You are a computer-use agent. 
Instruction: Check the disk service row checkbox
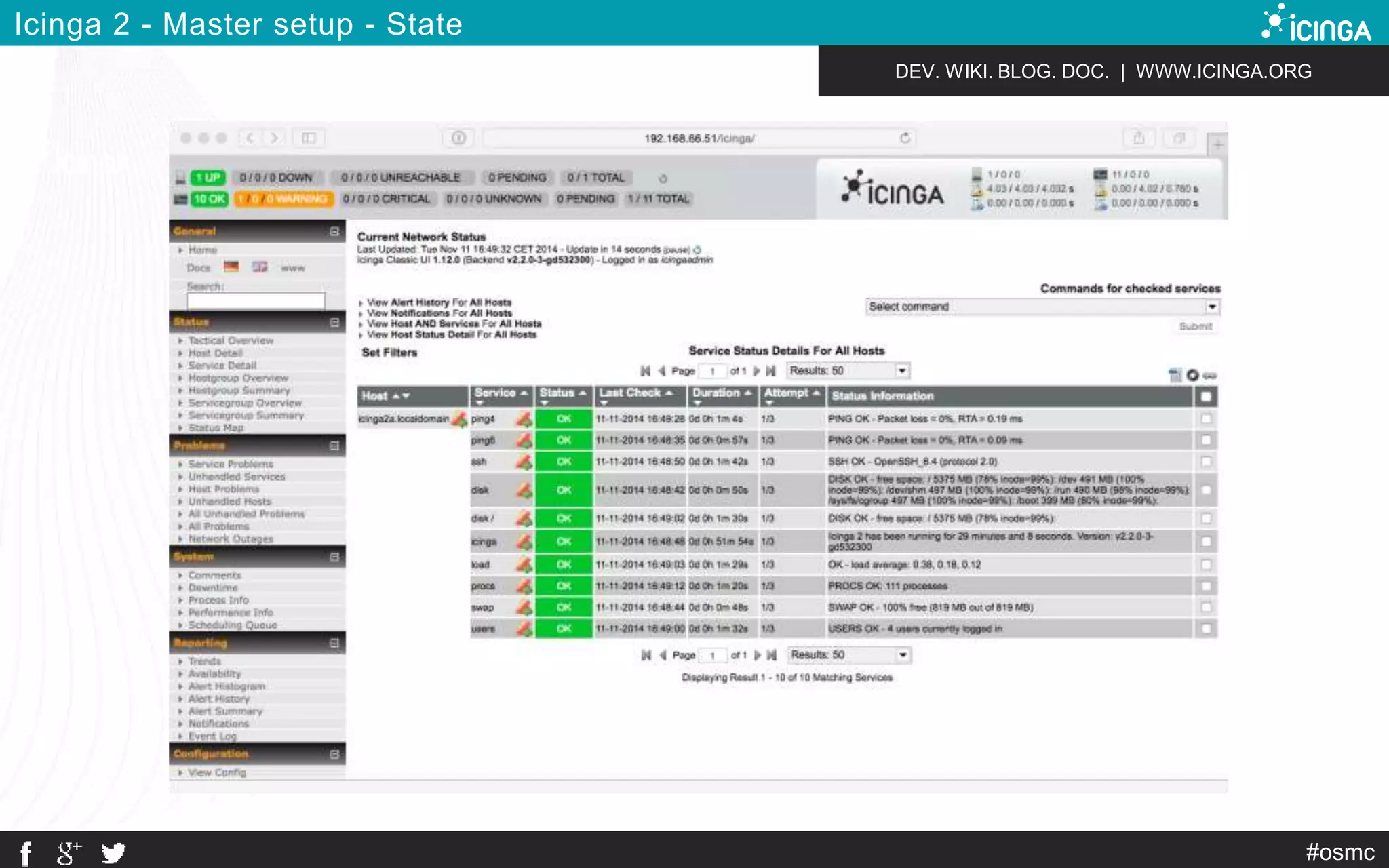click(x=1206, y=490)
